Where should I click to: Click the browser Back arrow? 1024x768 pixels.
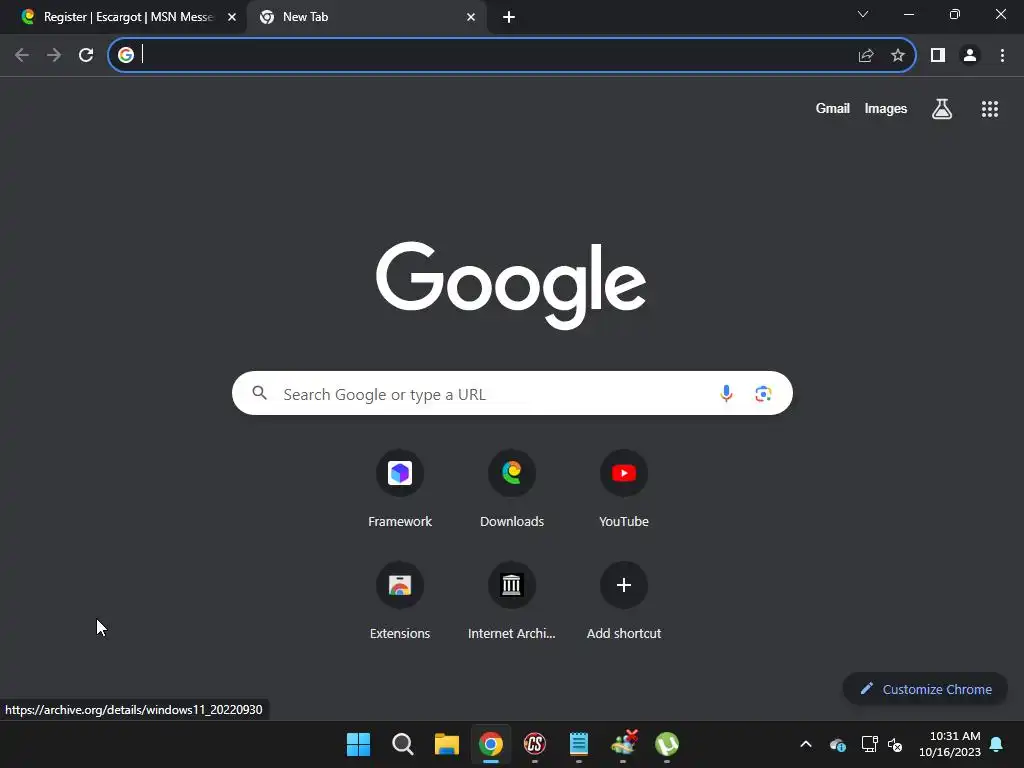(22, 55)
